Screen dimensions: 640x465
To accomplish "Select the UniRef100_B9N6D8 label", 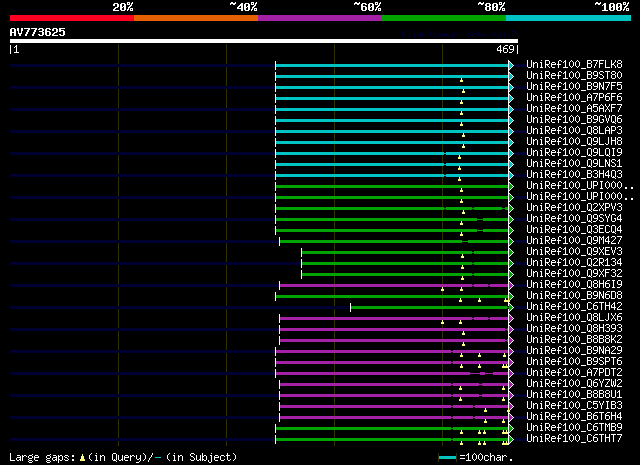I will click(574, 296).
